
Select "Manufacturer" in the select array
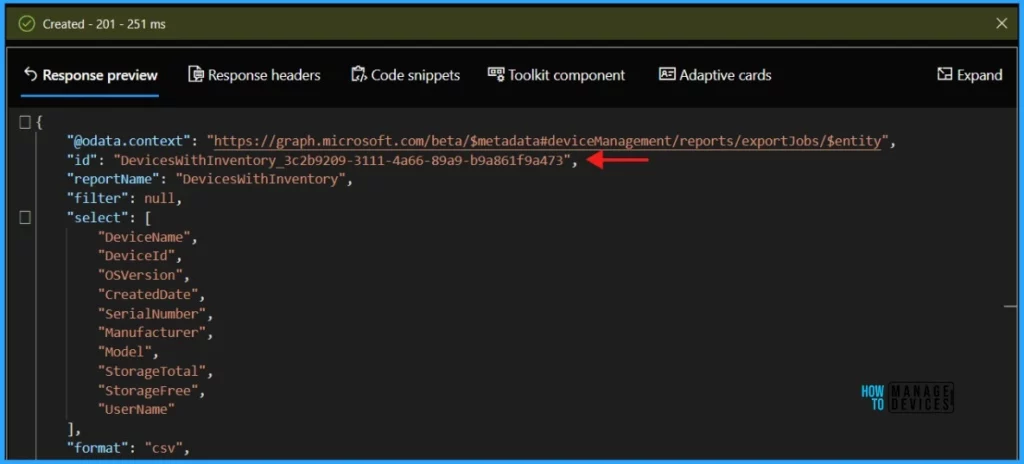click(x=152, y=333)
